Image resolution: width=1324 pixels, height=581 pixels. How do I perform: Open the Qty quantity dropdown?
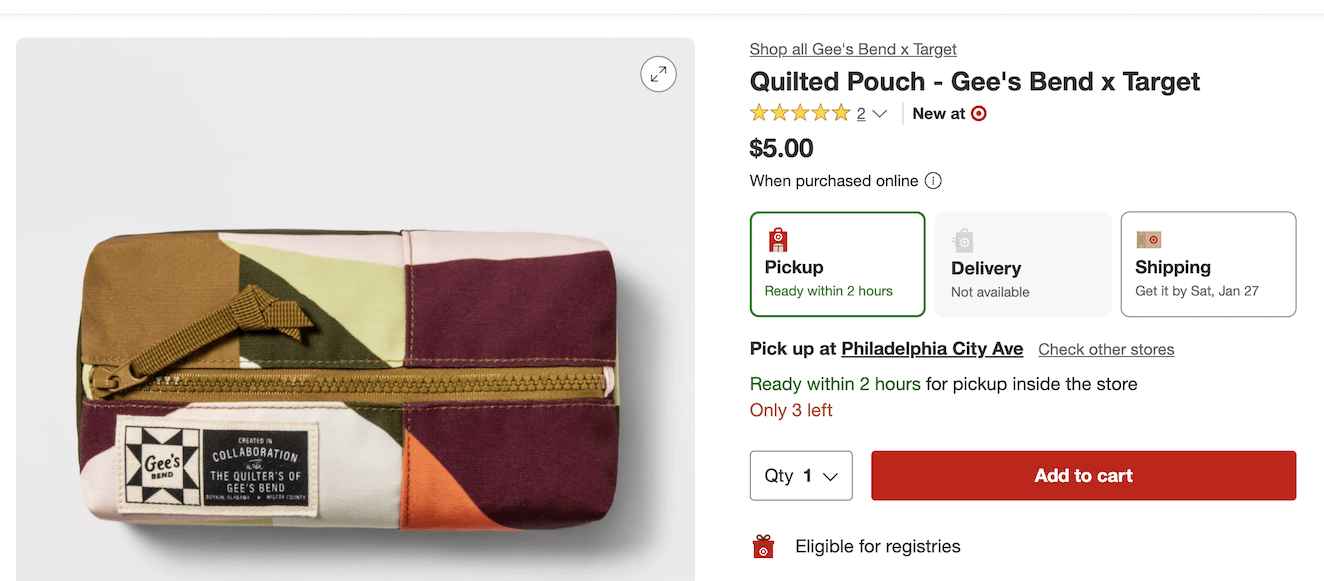coord(801,476)
